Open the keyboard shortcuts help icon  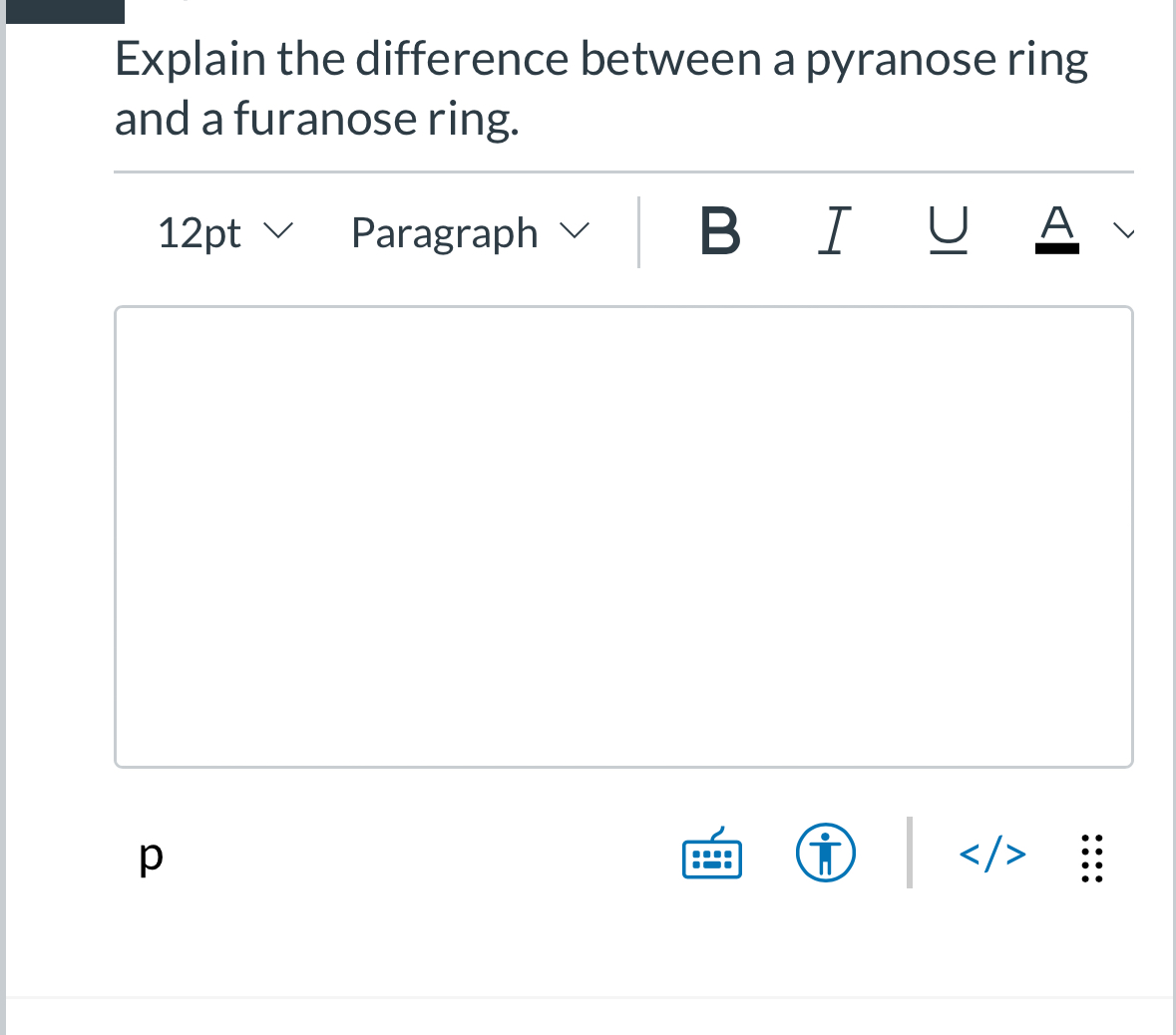[711, 854]
